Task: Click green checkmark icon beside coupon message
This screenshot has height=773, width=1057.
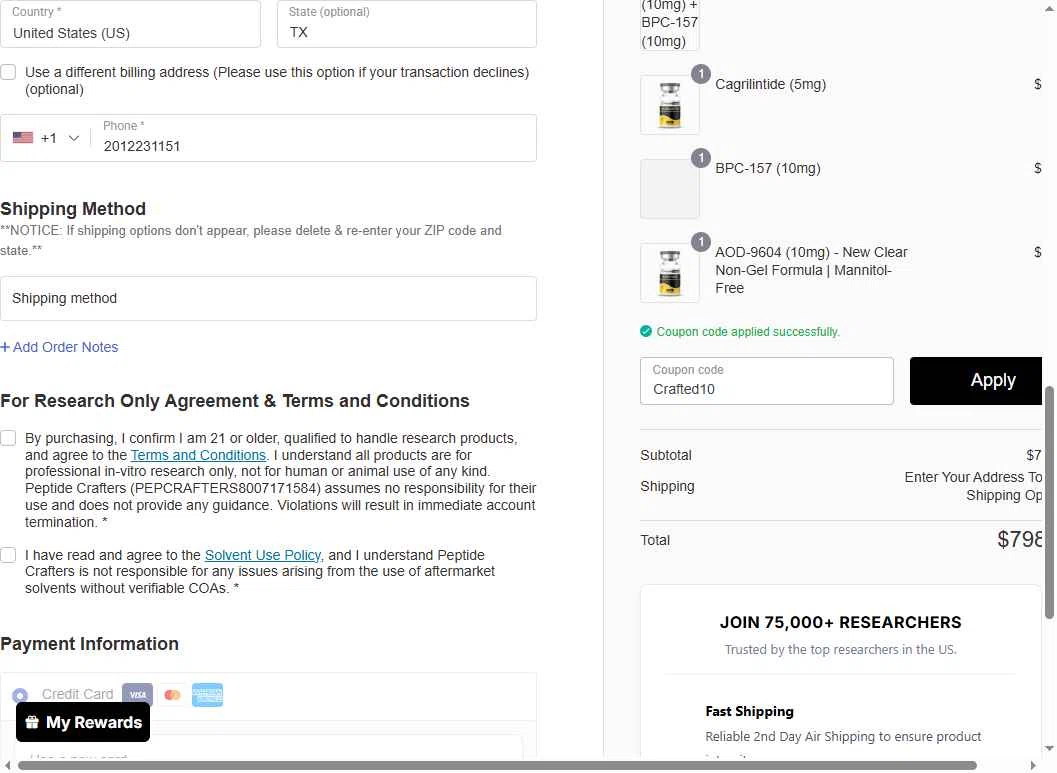Action: [646, 331]
